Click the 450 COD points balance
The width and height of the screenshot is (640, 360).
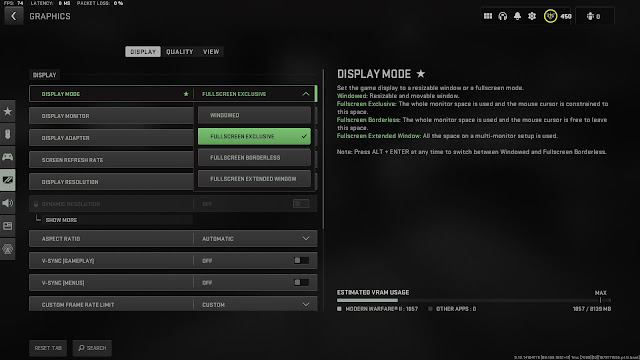[x=566, y=17]
